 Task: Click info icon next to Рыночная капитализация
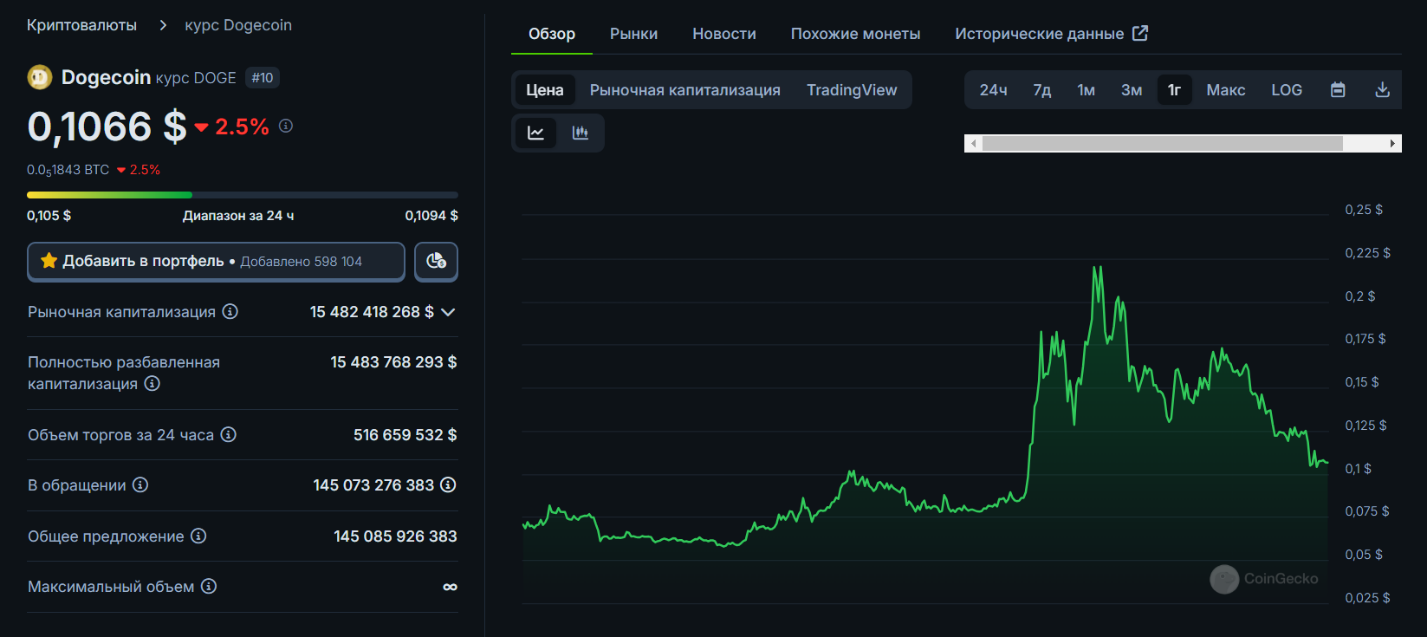click(x=230, y=312)
